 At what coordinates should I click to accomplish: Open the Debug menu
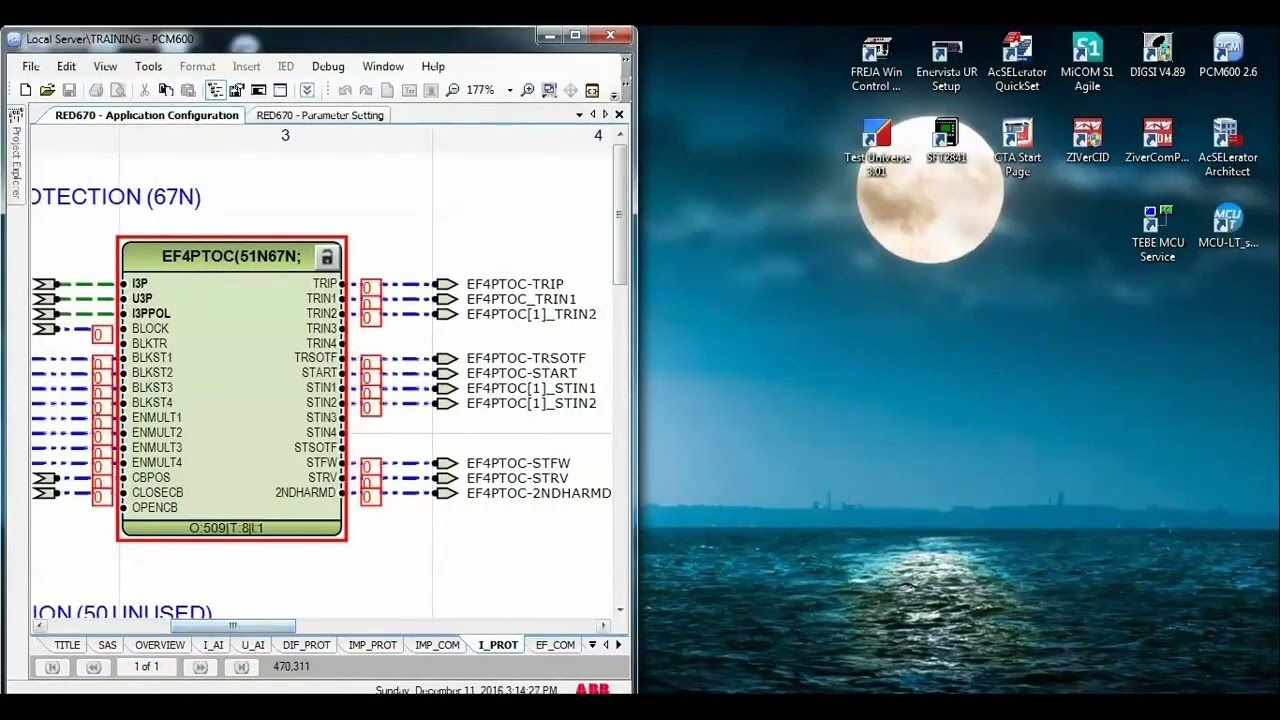point(328,66)
